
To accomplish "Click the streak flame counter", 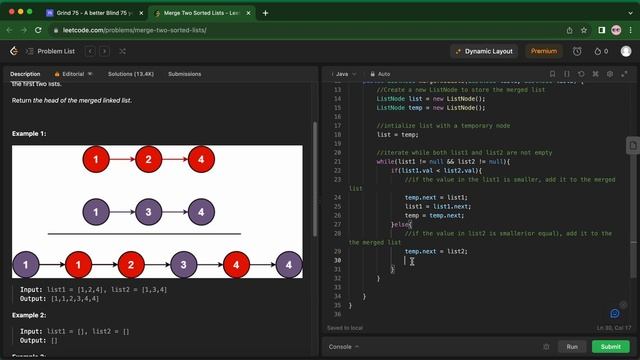I will coord(601,51).
